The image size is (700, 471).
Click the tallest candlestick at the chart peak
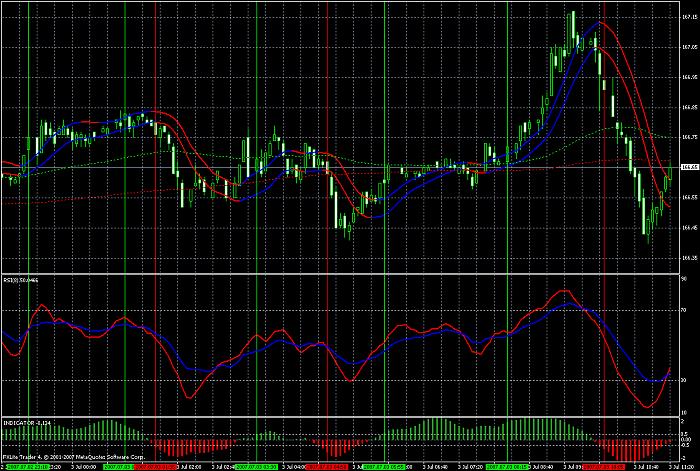573,29
